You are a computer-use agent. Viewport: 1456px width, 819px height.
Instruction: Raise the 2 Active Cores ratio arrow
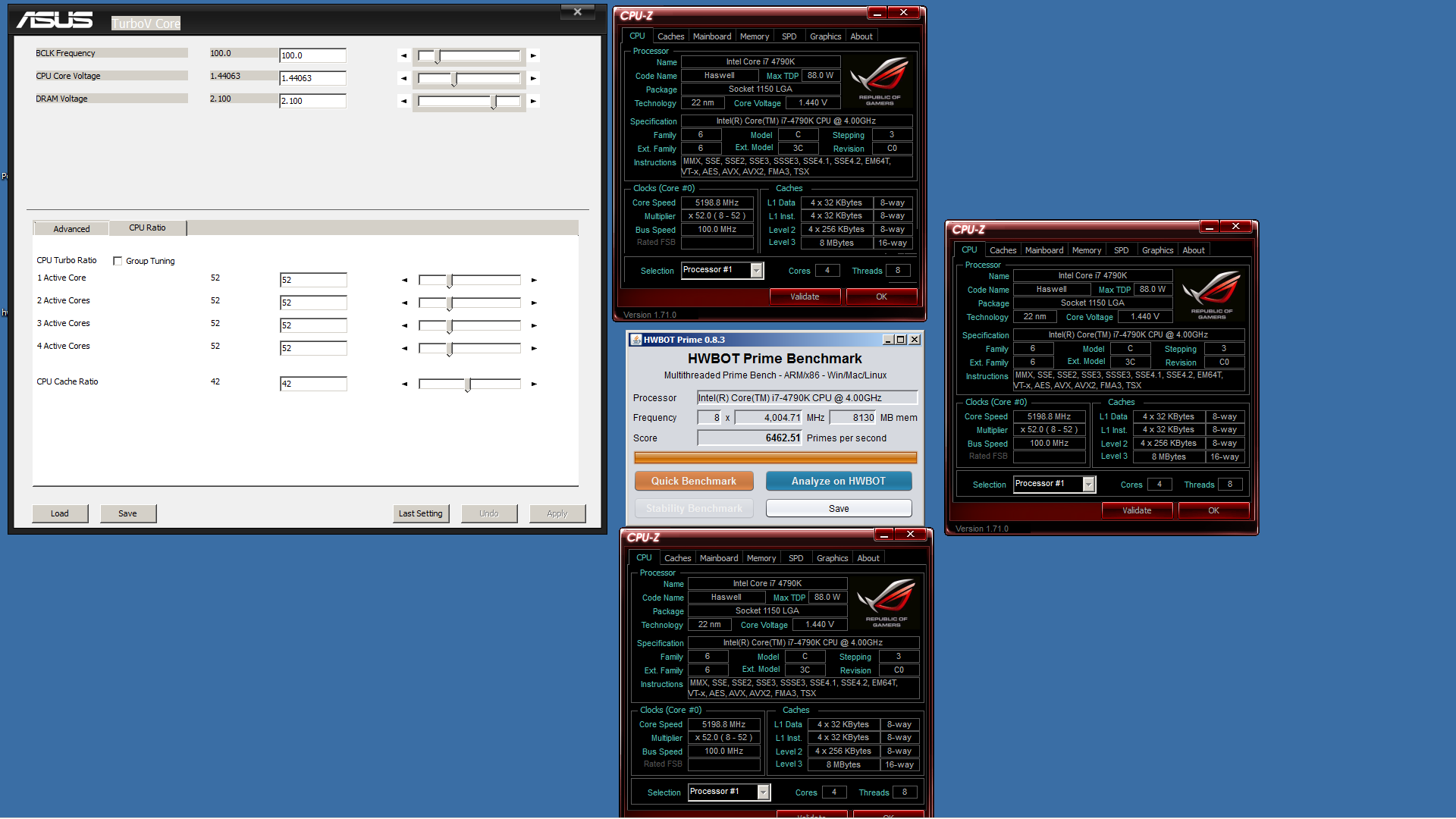pos(535,303)
